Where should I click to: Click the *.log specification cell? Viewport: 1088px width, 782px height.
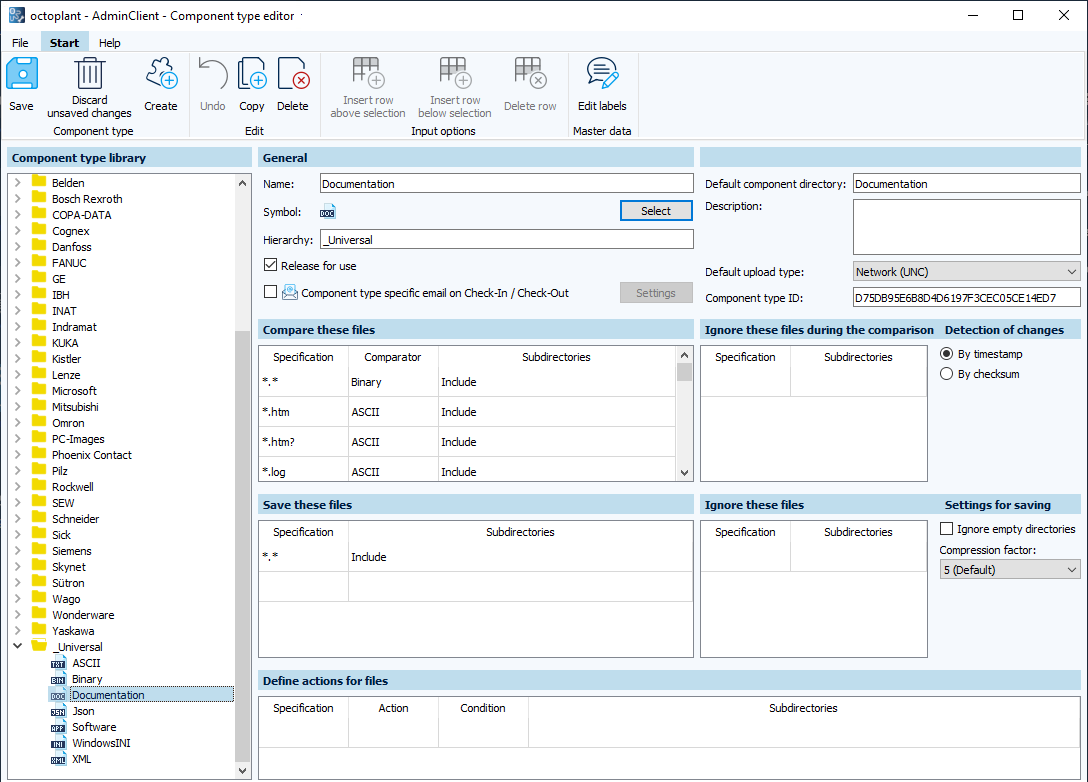[x=303, y=471]
